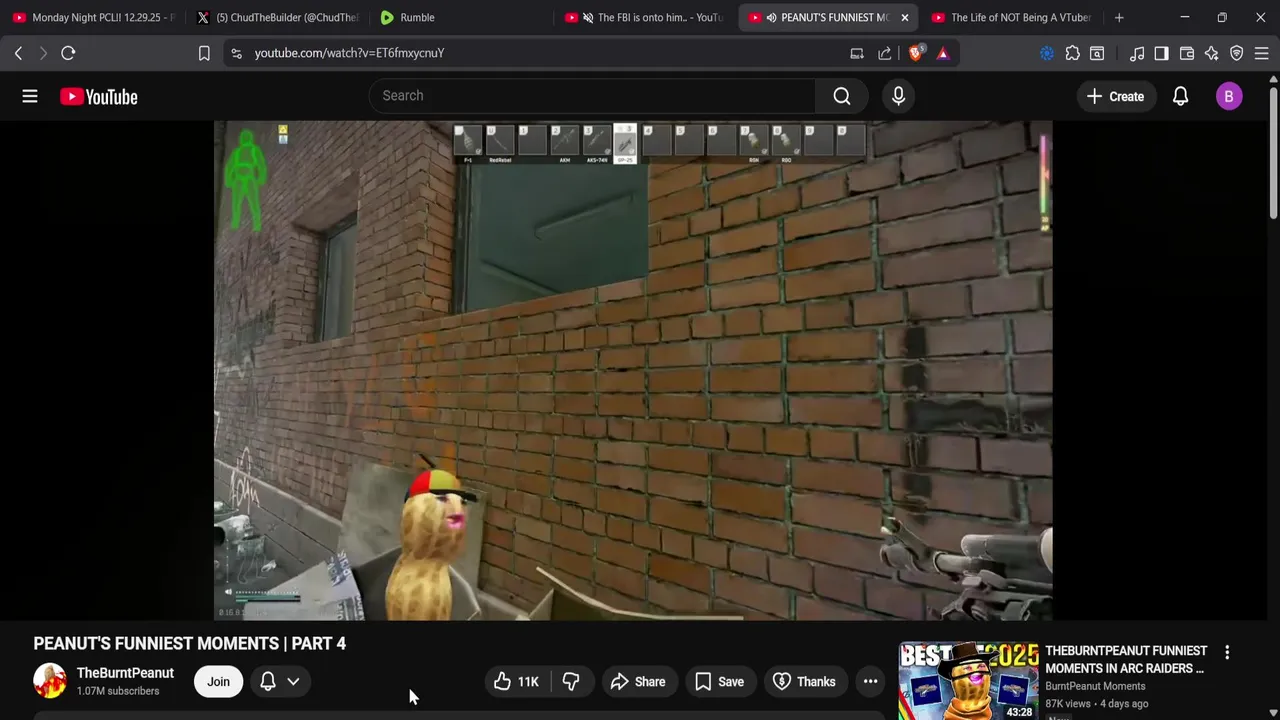Open options for the recommended video

(1227, 652)
